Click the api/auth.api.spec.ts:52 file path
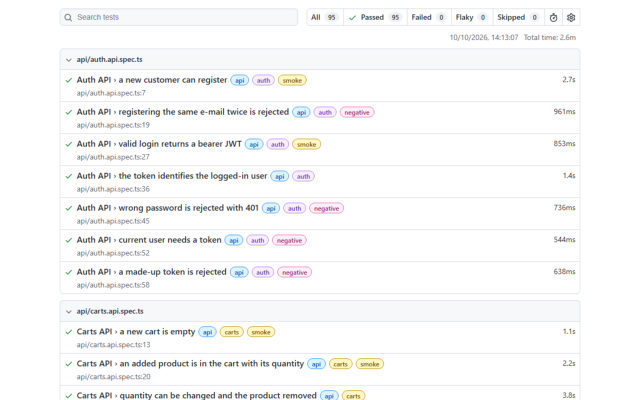Viewport: 640px width, 400px height. pos(113,253)
